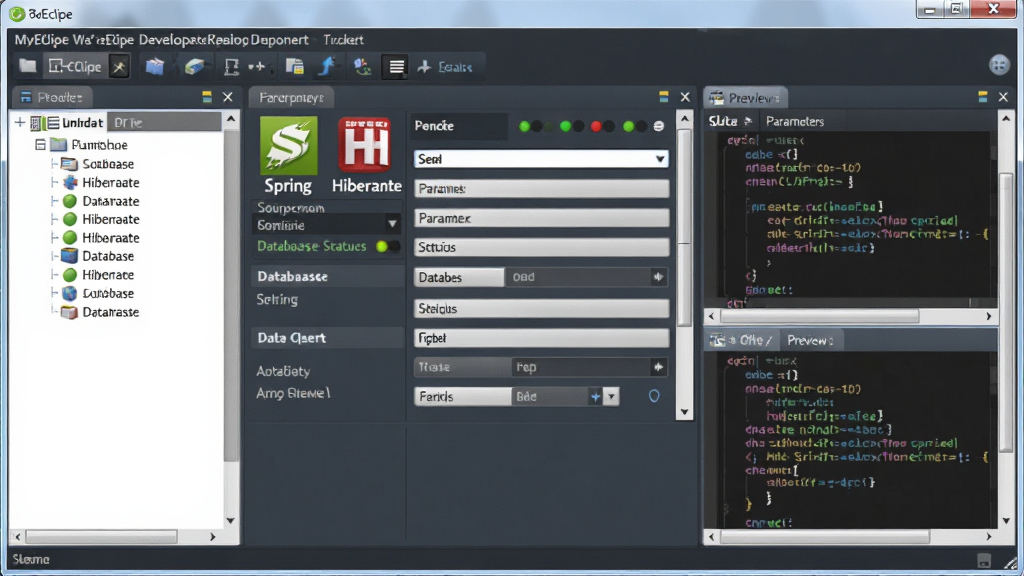Click the paste clipboard toolbar icon
Screen dimensions: 1024x576
tap(295, 67)
